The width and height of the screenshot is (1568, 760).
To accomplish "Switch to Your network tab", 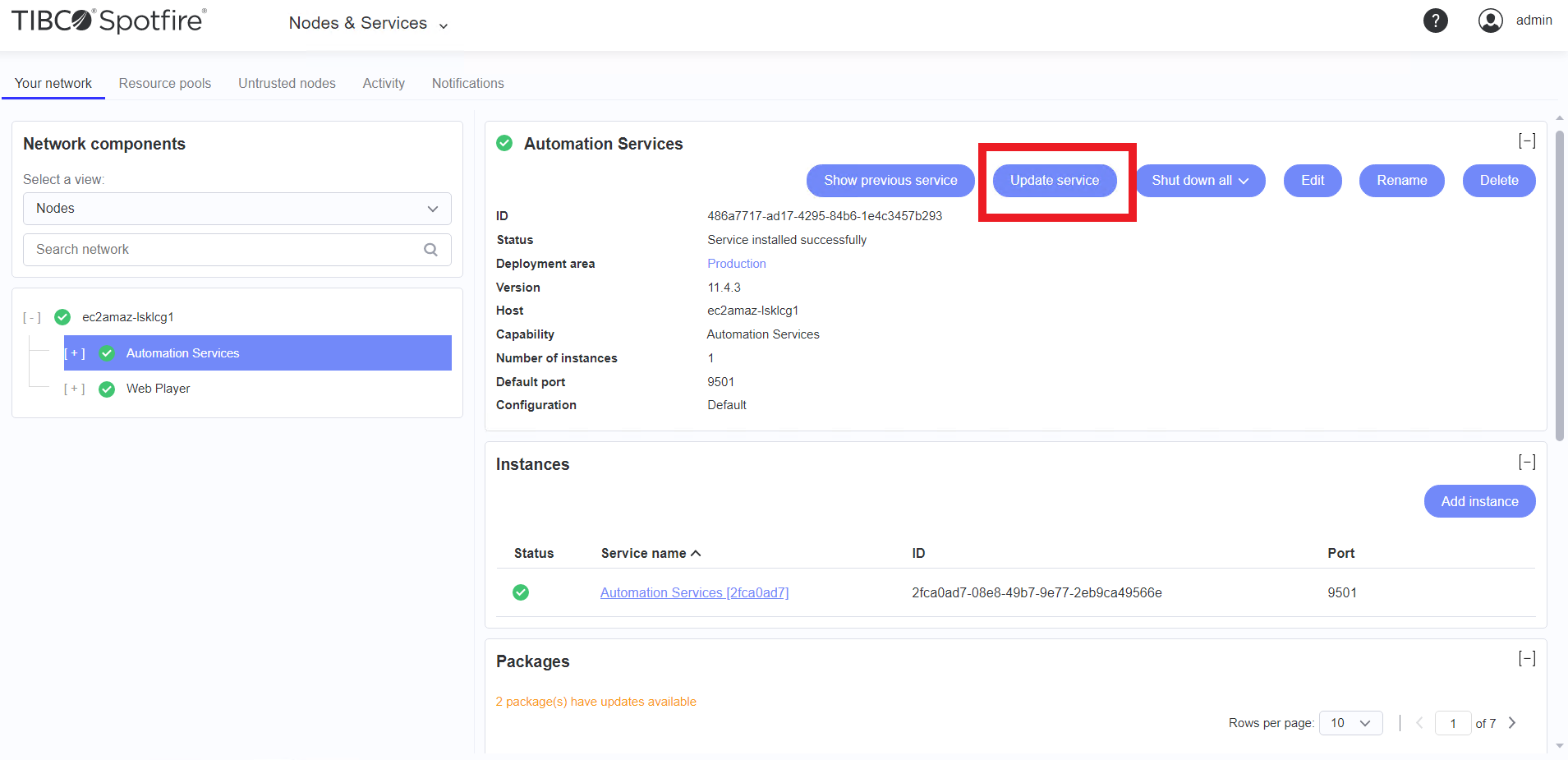I will click(53, 84).
